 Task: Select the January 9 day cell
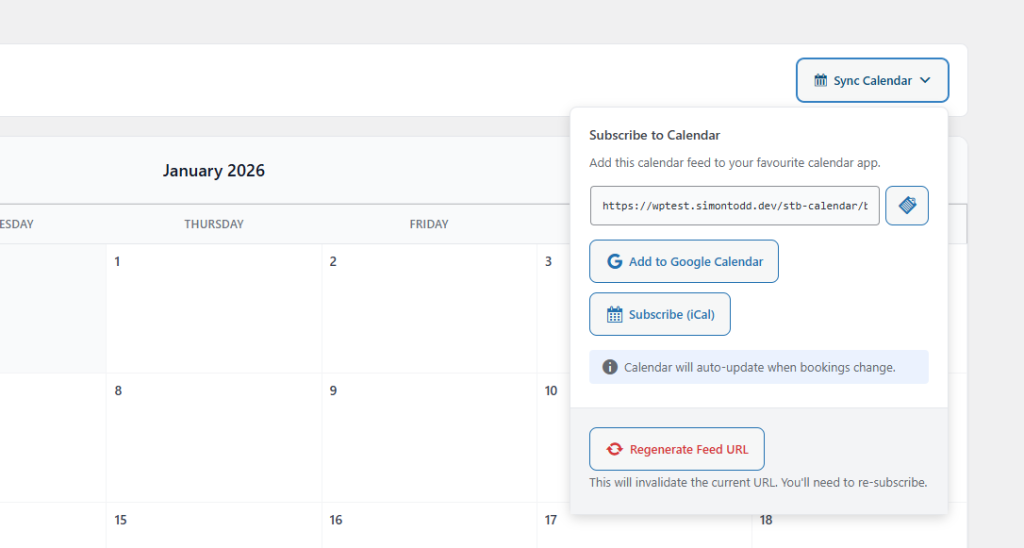coord(429,437)
